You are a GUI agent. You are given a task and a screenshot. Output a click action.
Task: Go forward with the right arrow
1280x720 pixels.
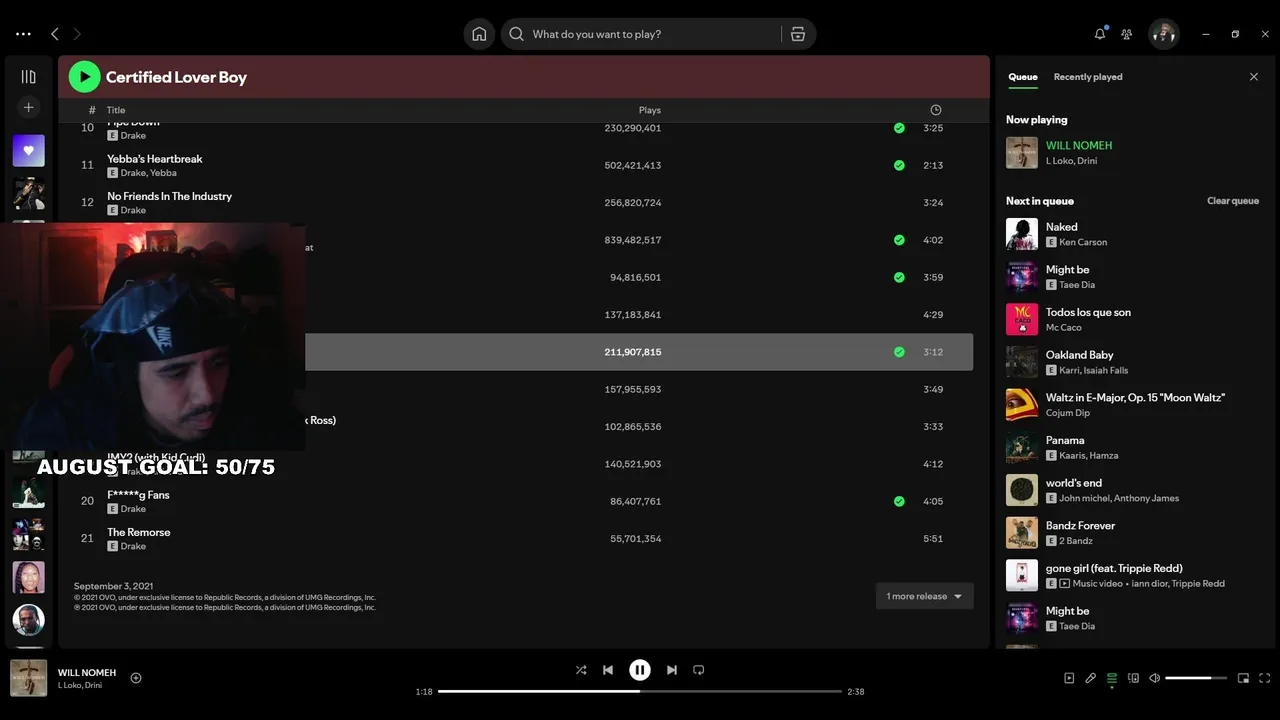(77, 34)
